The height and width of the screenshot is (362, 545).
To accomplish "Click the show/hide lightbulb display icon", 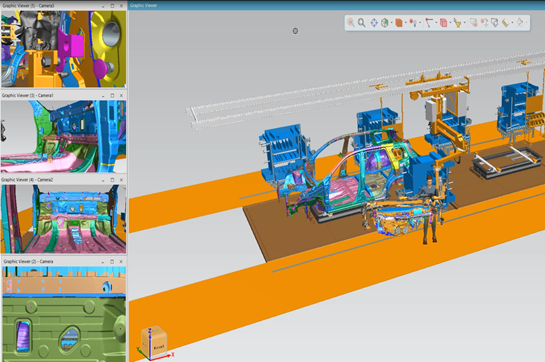I will pyautogui.click(x=413, y=23).
